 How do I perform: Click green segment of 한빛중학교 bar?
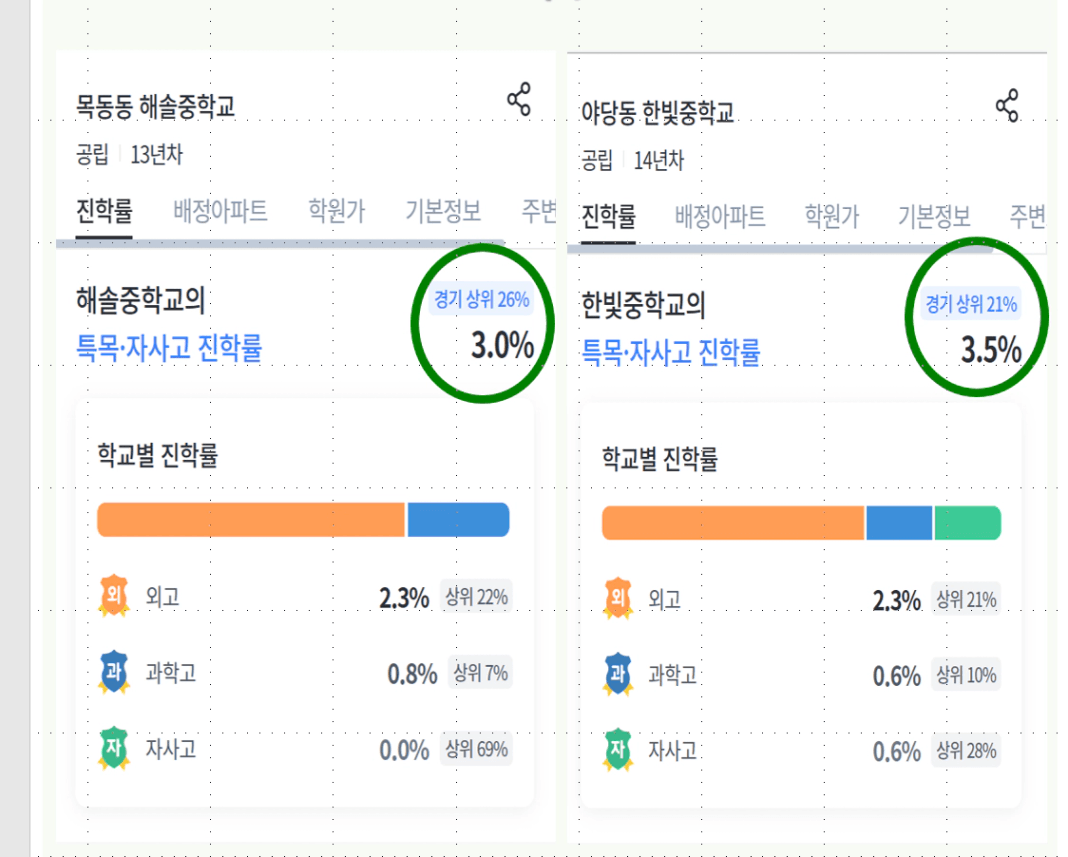[968, 523]
